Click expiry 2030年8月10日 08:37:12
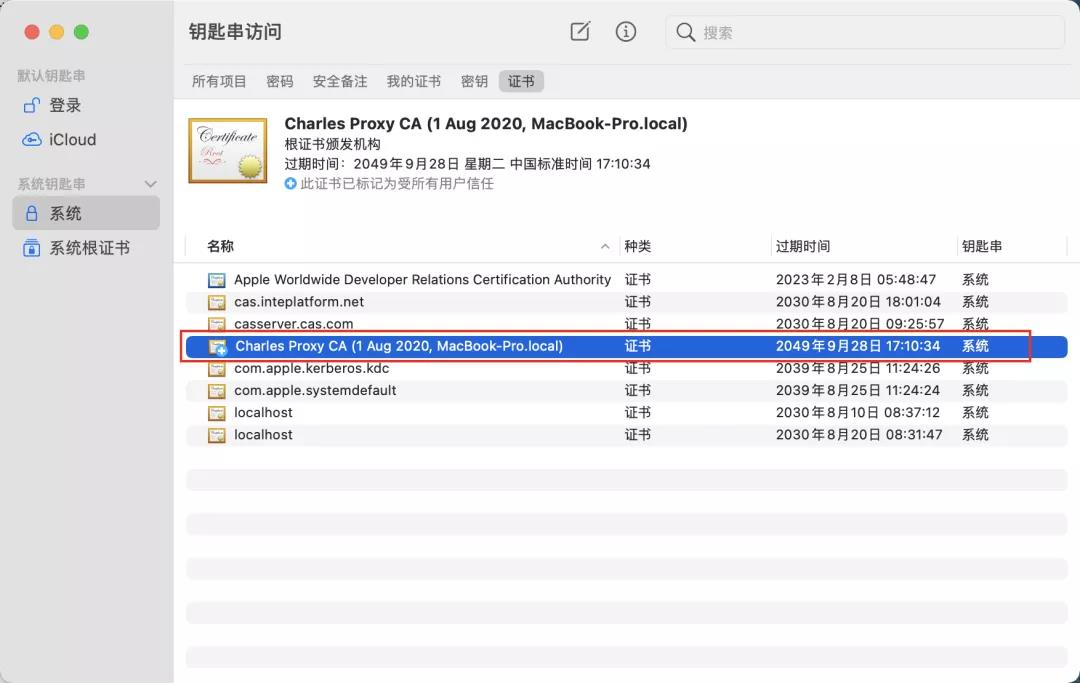 click(x=858, y=412)
